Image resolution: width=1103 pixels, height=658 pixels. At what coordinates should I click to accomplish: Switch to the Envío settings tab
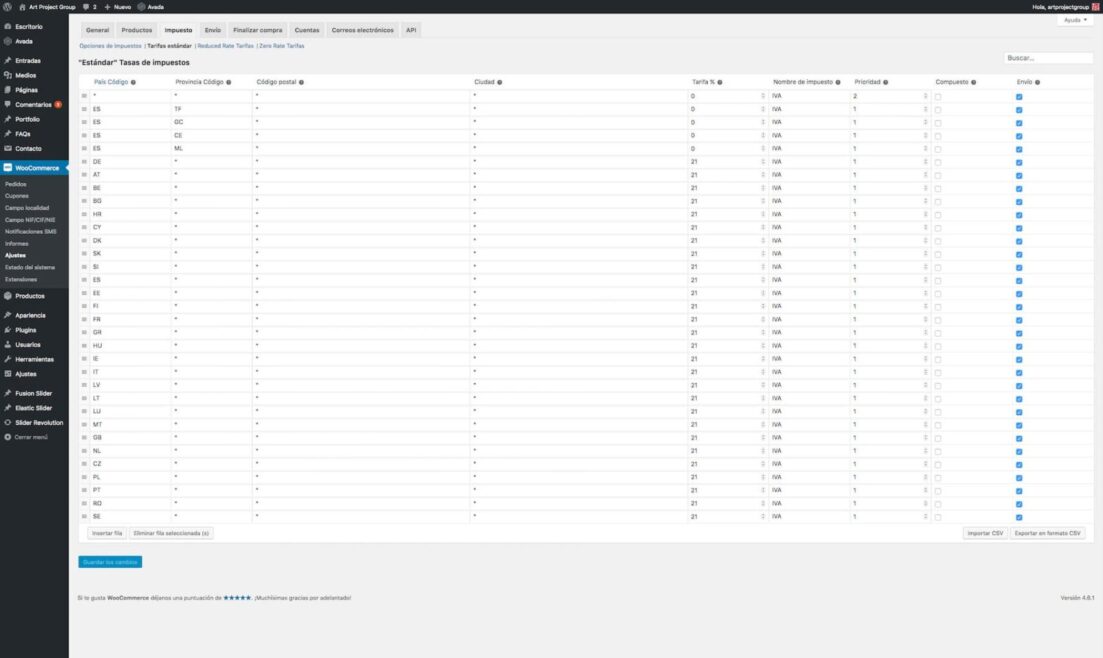(212, 30)
